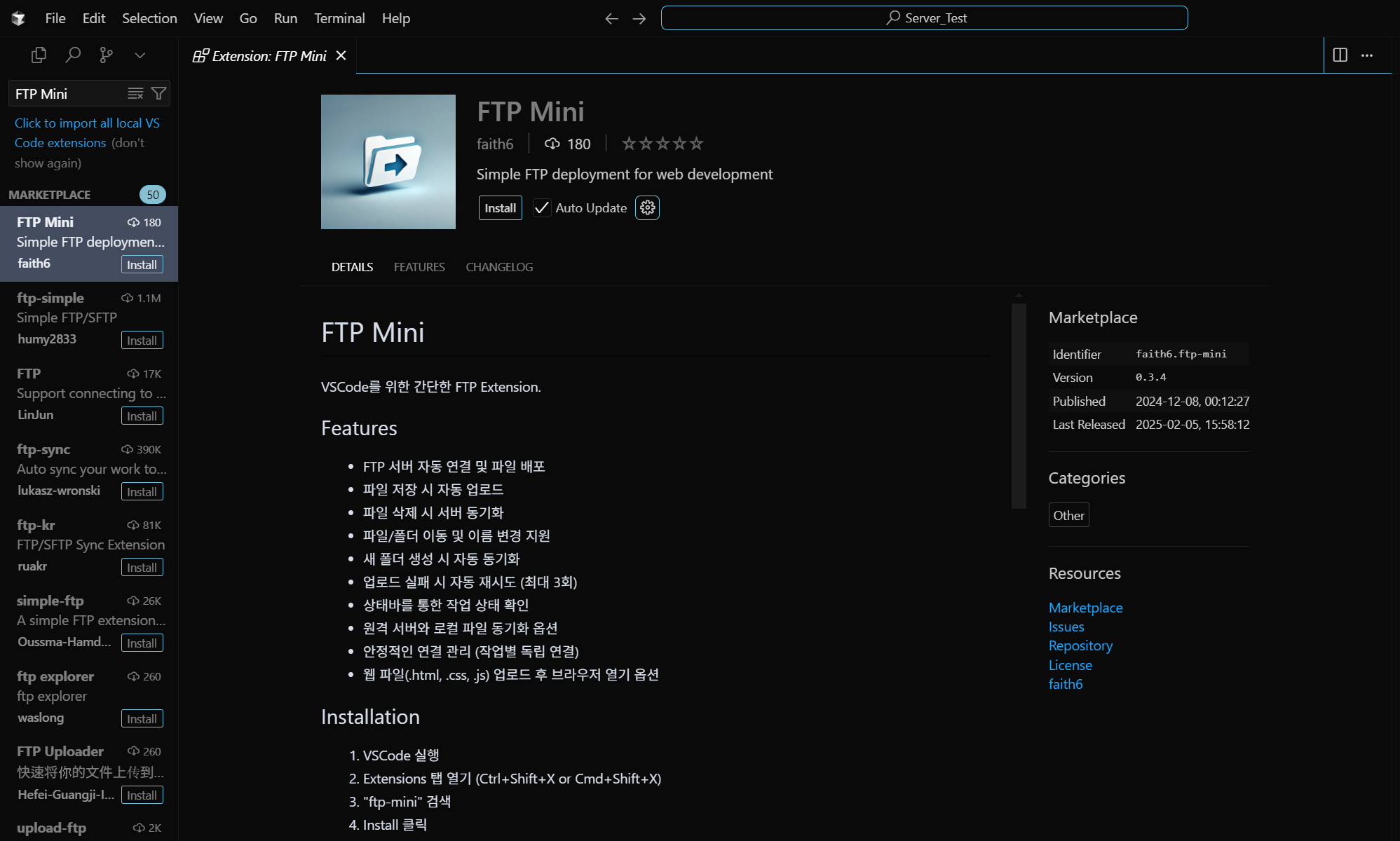Toggle the Auto Update checkbox
This screenshot has height=841, width=1400.
coord(542,207)
